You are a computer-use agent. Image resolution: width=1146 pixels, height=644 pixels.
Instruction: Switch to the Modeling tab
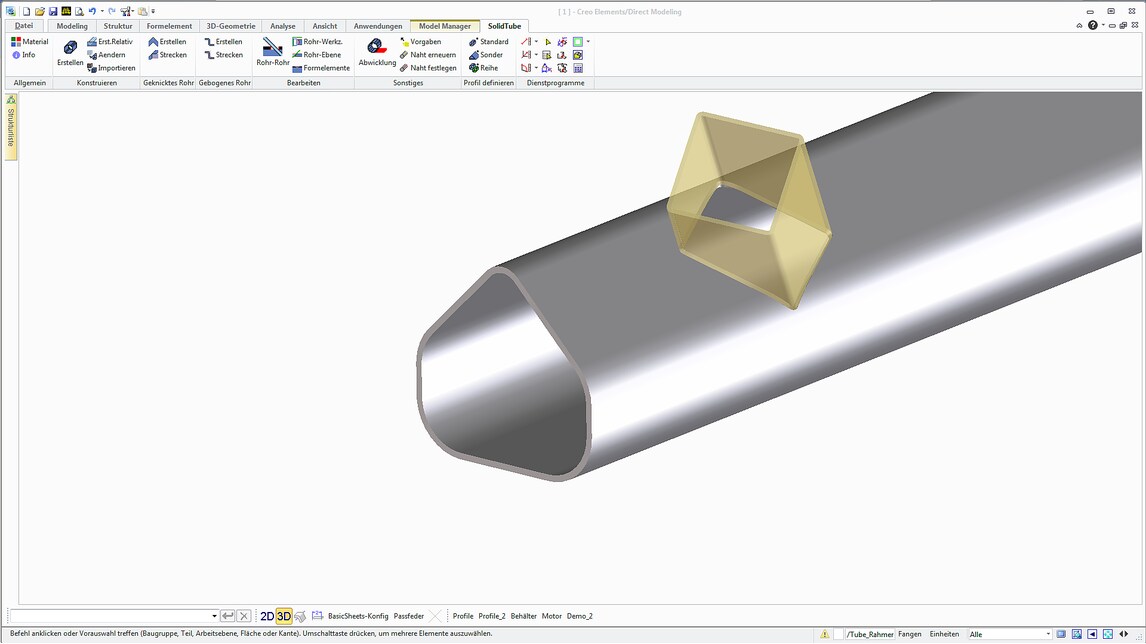click(x=72, y=26)
